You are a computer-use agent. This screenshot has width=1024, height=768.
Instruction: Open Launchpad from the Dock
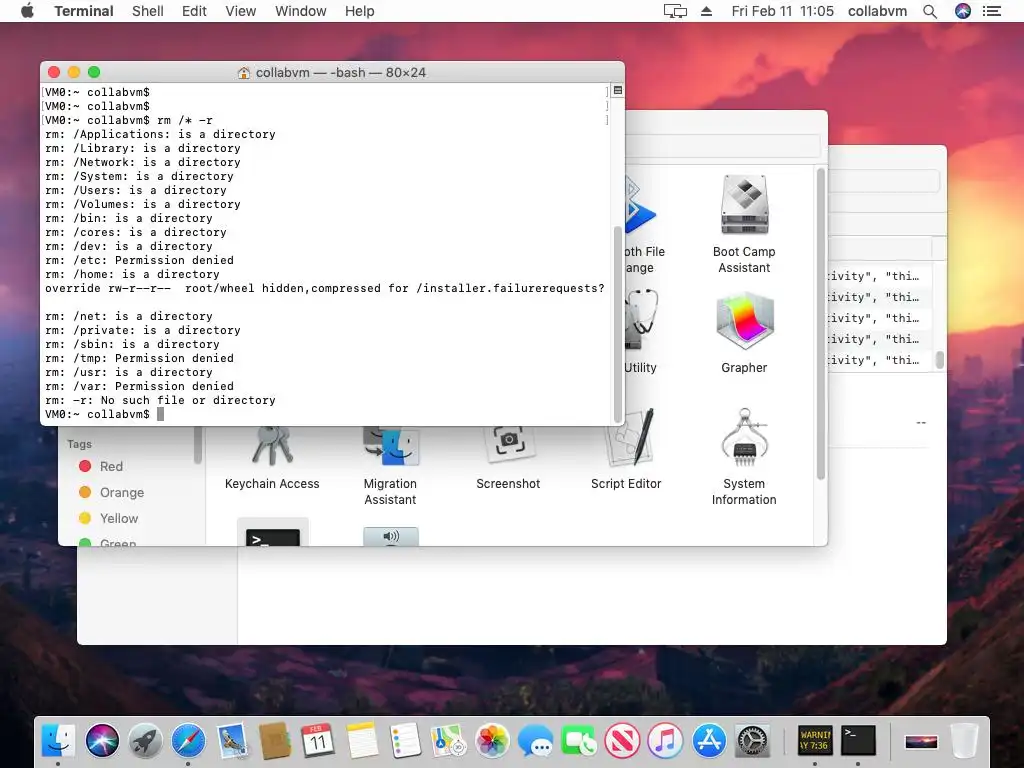click(145, 741)
